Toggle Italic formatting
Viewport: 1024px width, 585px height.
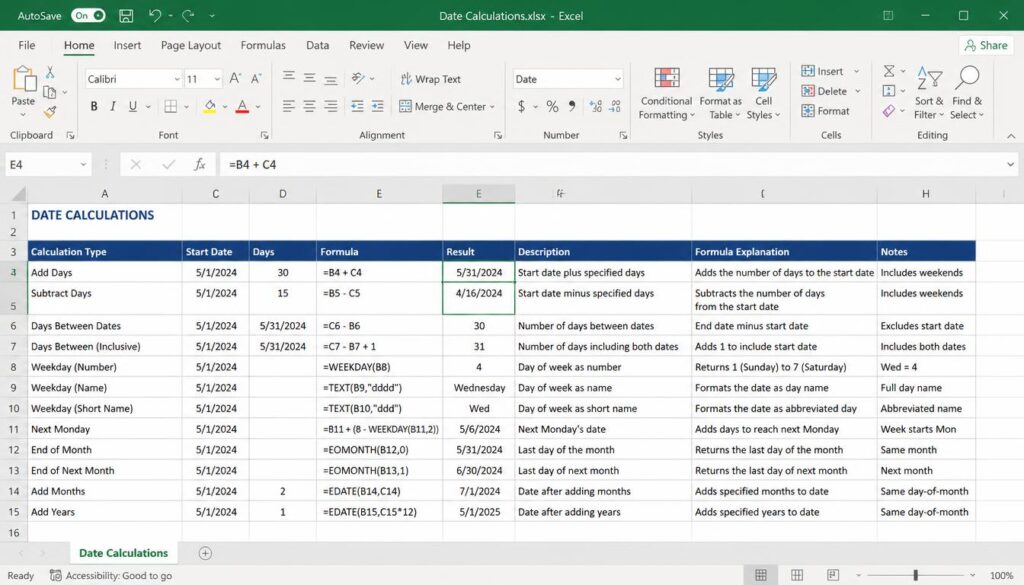(x=113, y=106)
